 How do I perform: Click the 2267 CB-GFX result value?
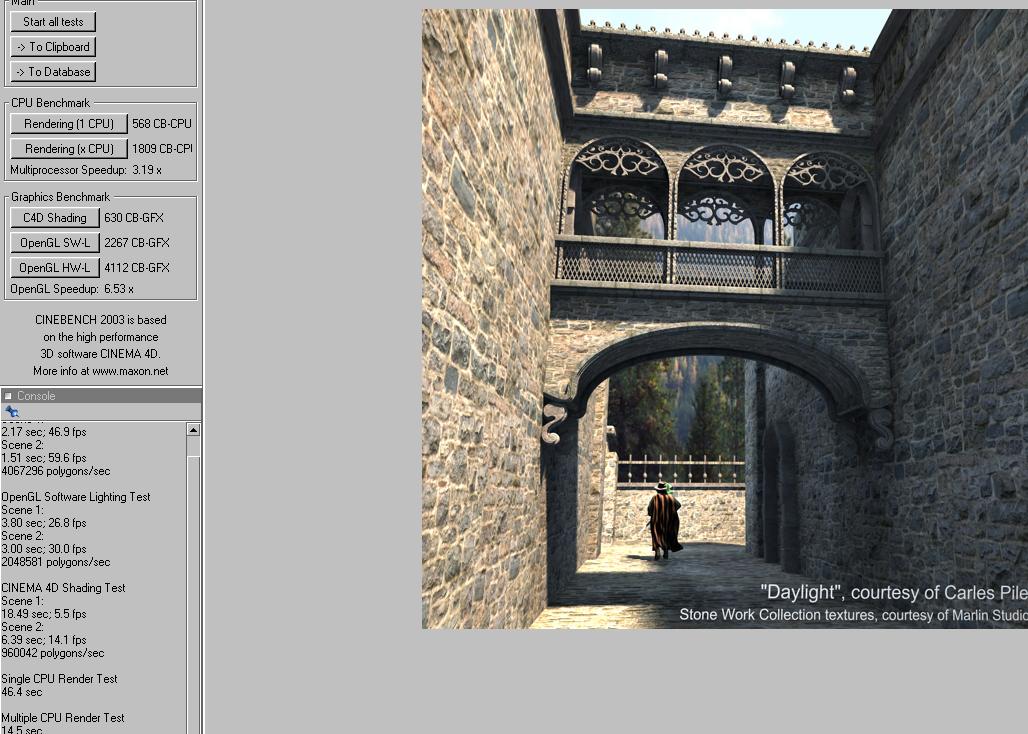pos(137,242)
